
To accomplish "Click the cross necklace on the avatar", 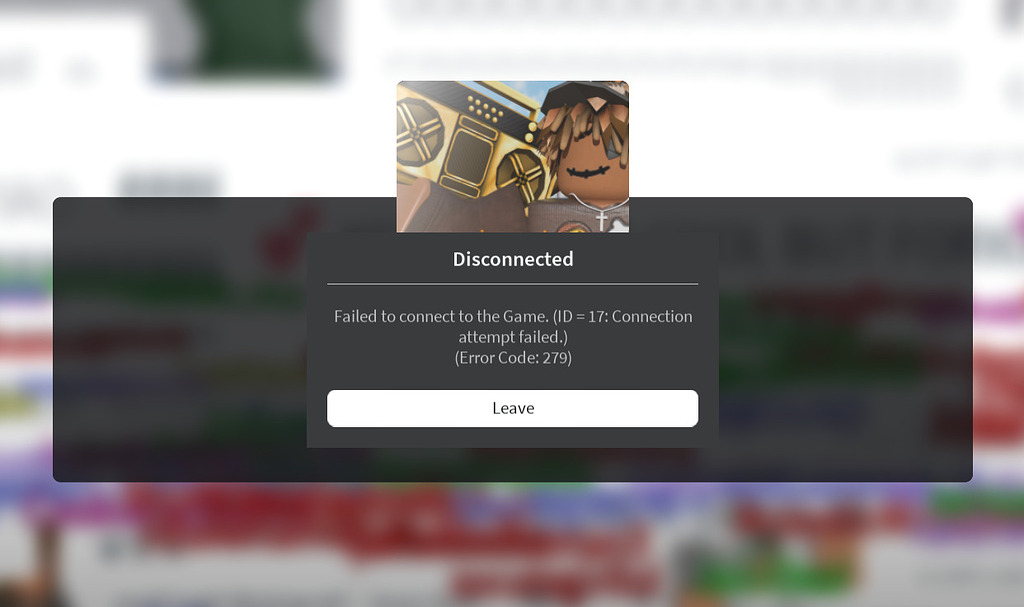I will [x=602, y=220].
